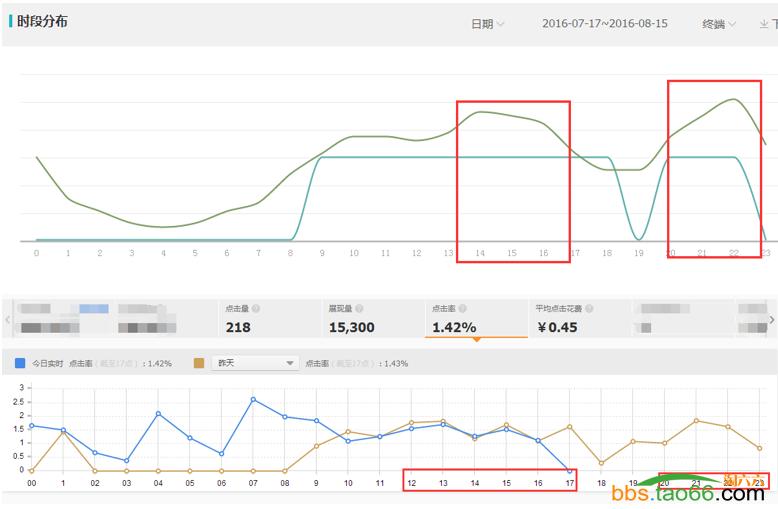Select the 展现量 15,300 metric card

point(373,318)
